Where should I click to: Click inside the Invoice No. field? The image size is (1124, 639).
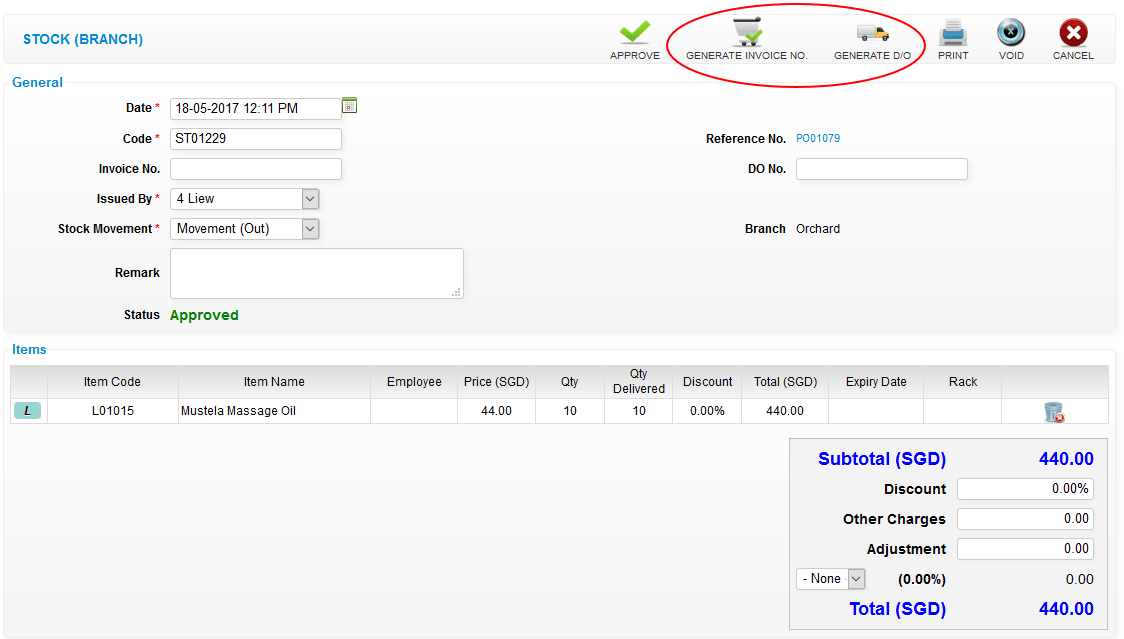255,168
